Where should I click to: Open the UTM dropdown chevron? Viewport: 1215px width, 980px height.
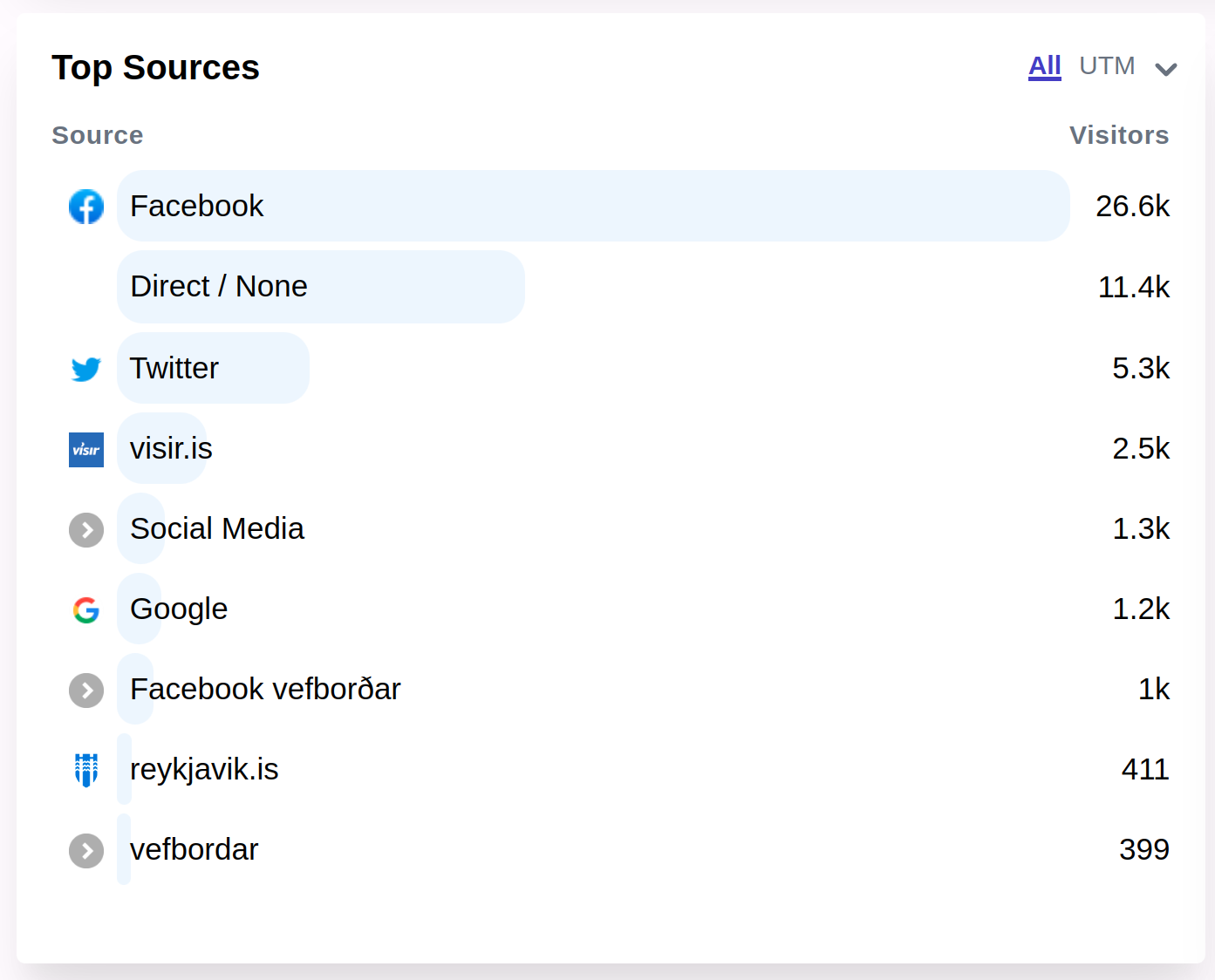pyautogui.click(x=1166, y=69)
